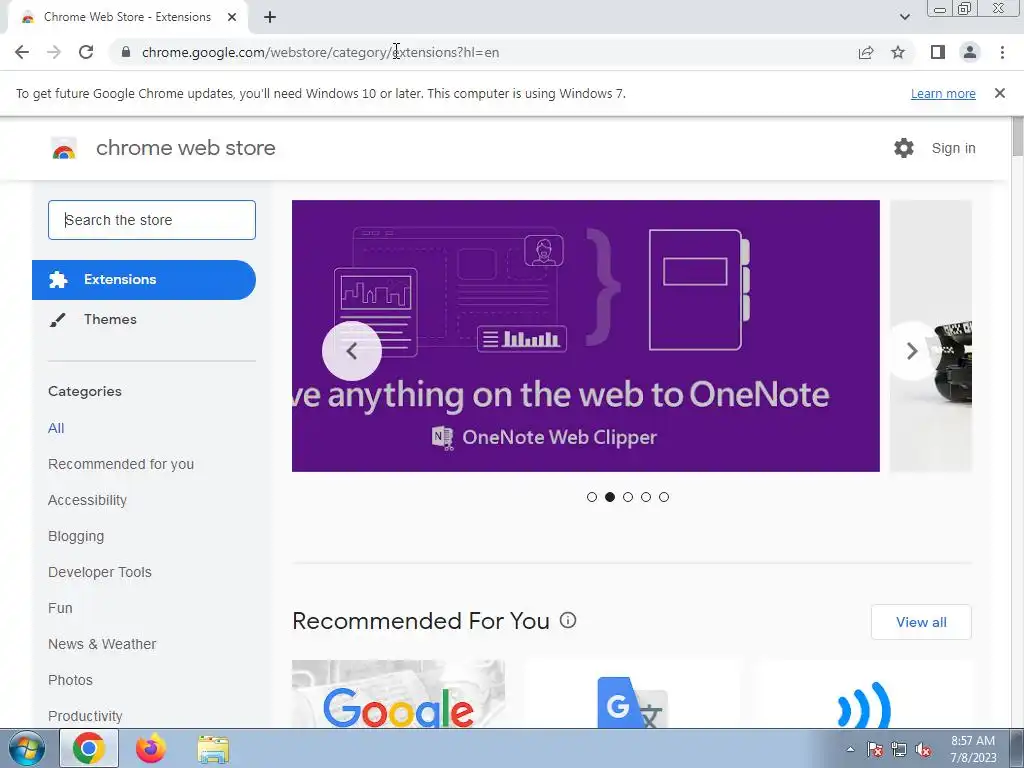Click the page vertical scrollbar thumb
This screenshot has width=1024, height=768.
(1017, 136)
